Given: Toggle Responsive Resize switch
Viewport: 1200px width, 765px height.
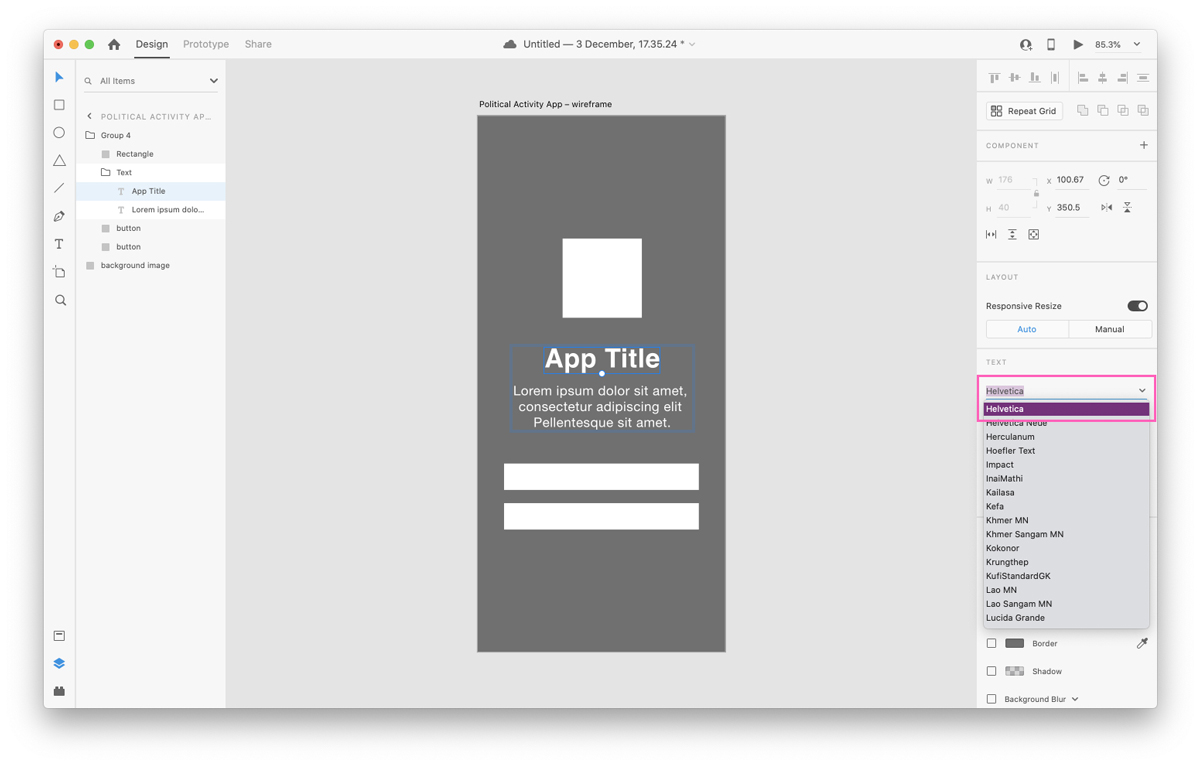Looking at the screenshot, I should [1137, 306].
